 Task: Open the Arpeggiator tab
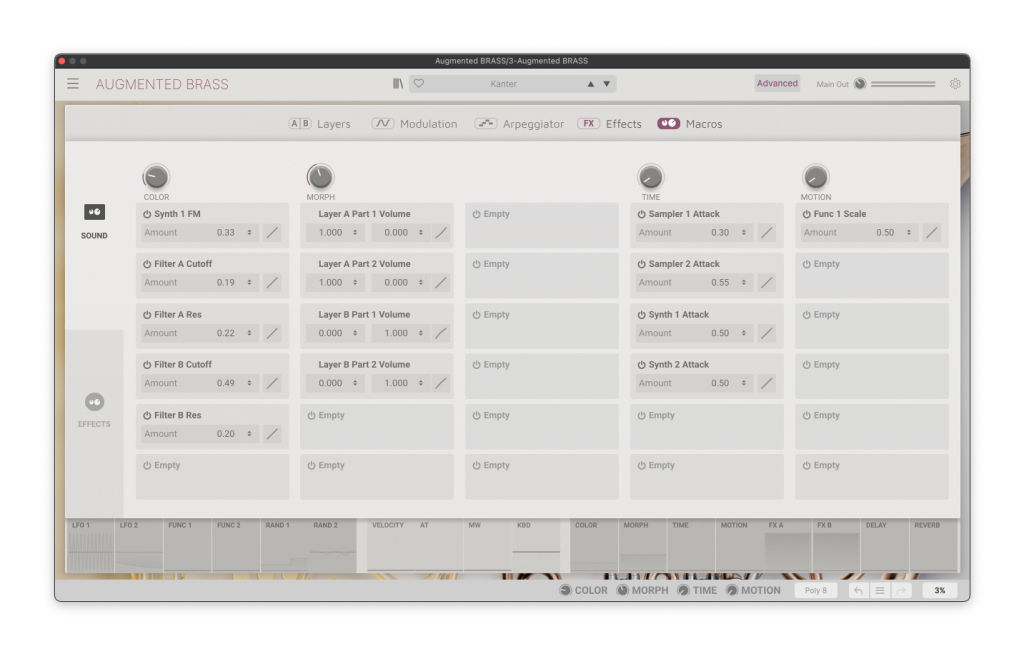(x=519, y=124)
